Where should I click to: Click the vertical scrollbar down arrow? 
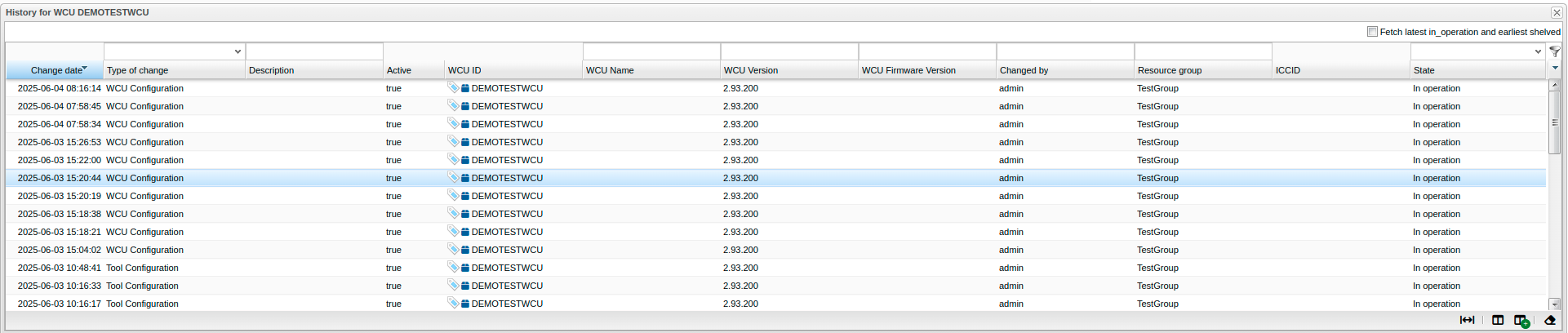pos(1554,304)
